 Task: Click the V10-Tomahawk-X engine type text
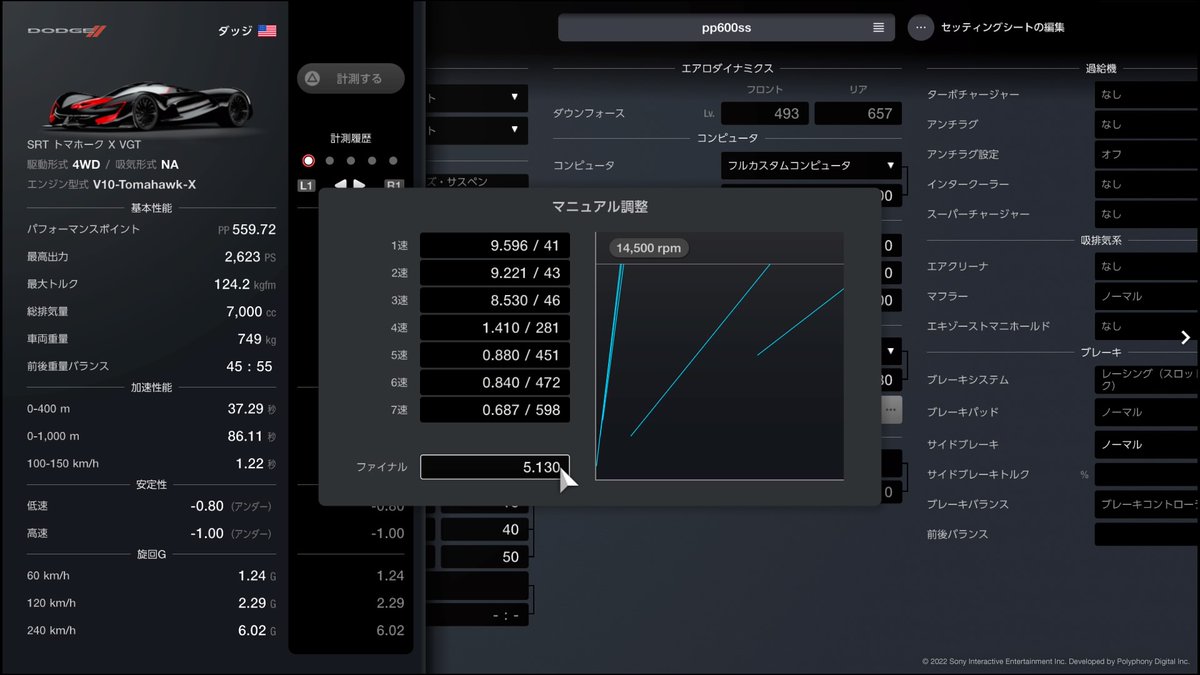pos(145,184)
